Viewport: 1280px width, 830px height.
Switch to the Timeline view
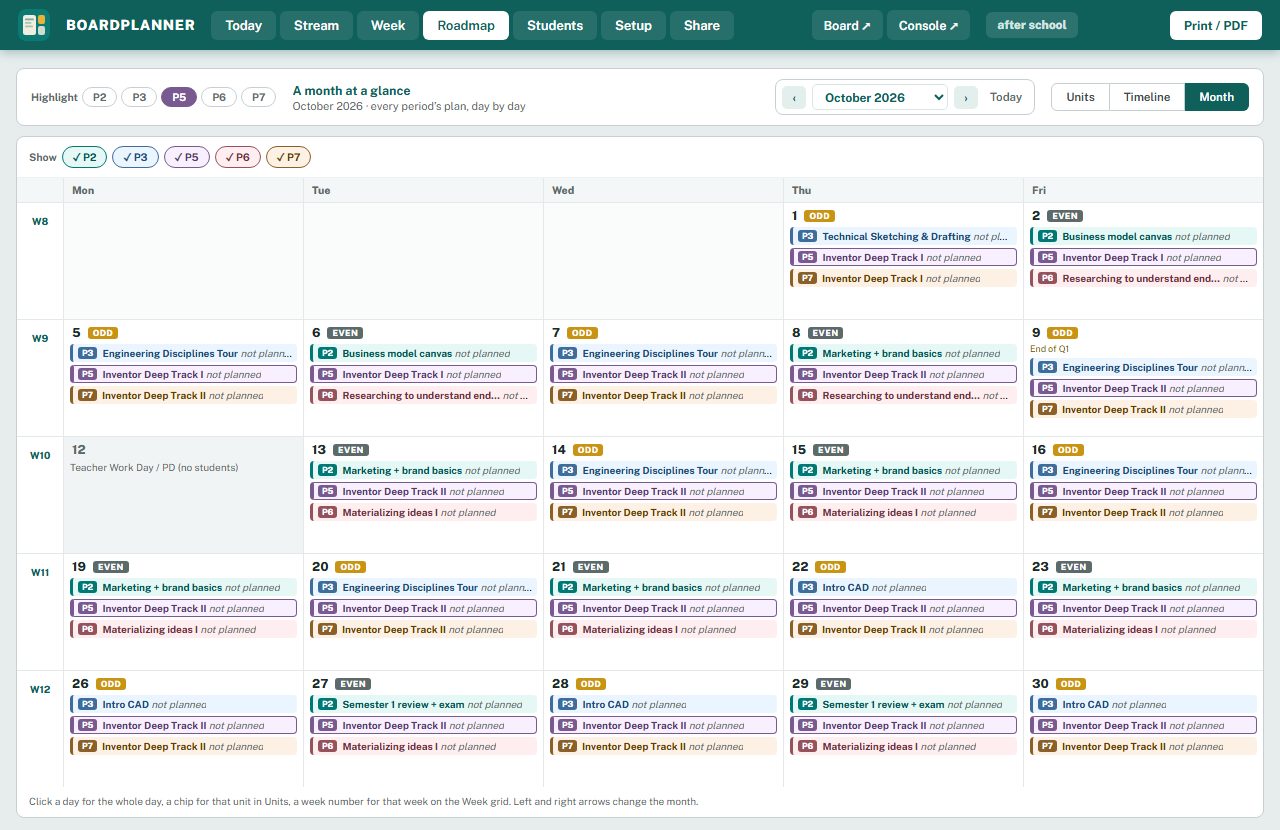point(1147,97)
